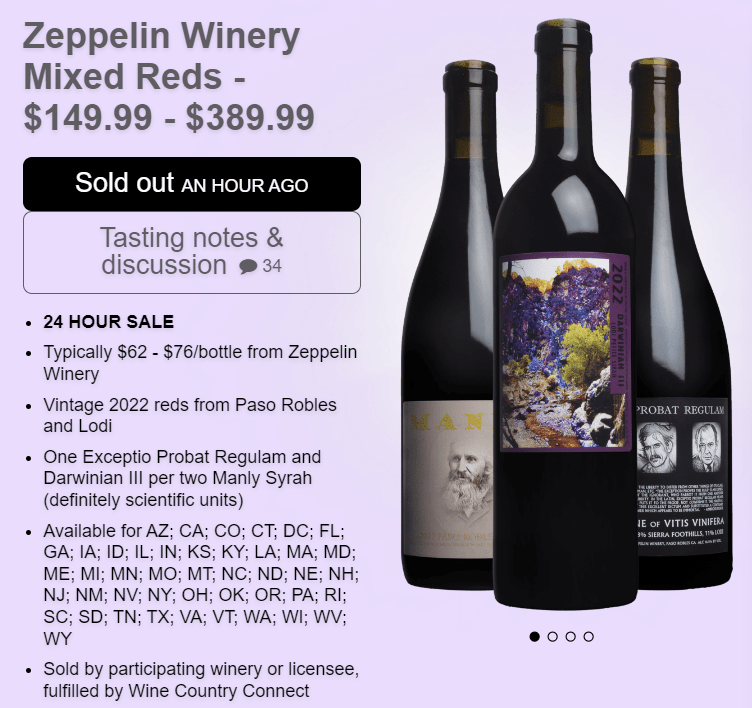Screen dimensions: 752x708
Task: Switch to the second carousel dot
Action: click(553, 636)
